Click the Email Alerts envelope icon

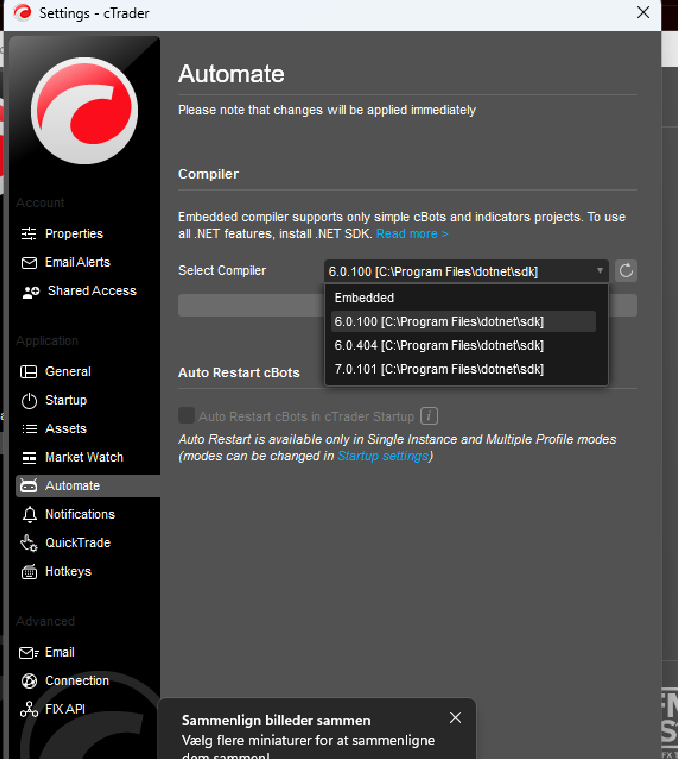pyautogui.click(x=29, y=262)
